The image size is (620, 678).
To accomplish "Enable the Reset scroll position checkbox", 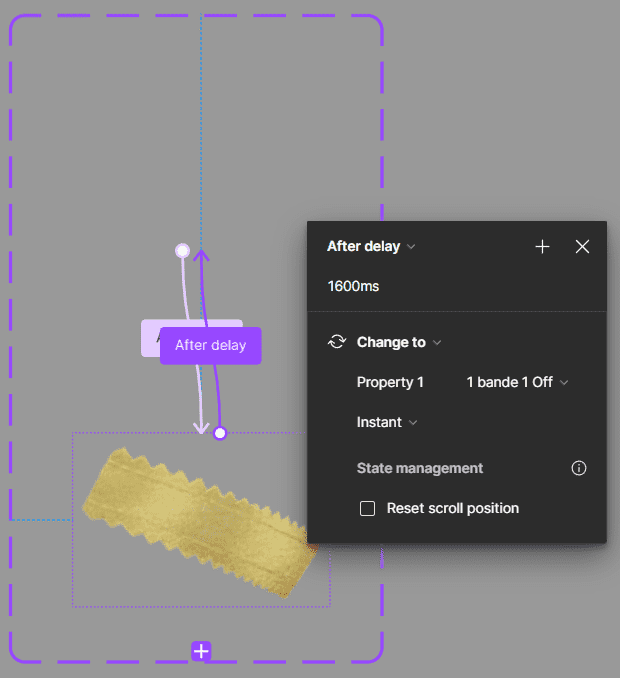I will pos(368,508).
